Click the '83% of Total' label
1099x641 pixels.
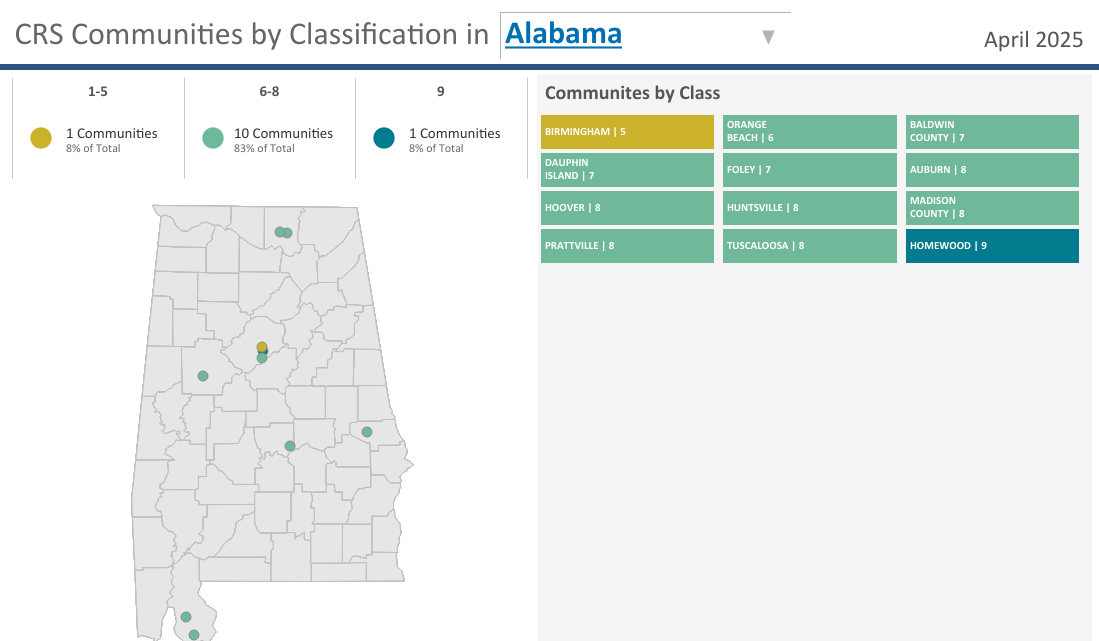264,149
